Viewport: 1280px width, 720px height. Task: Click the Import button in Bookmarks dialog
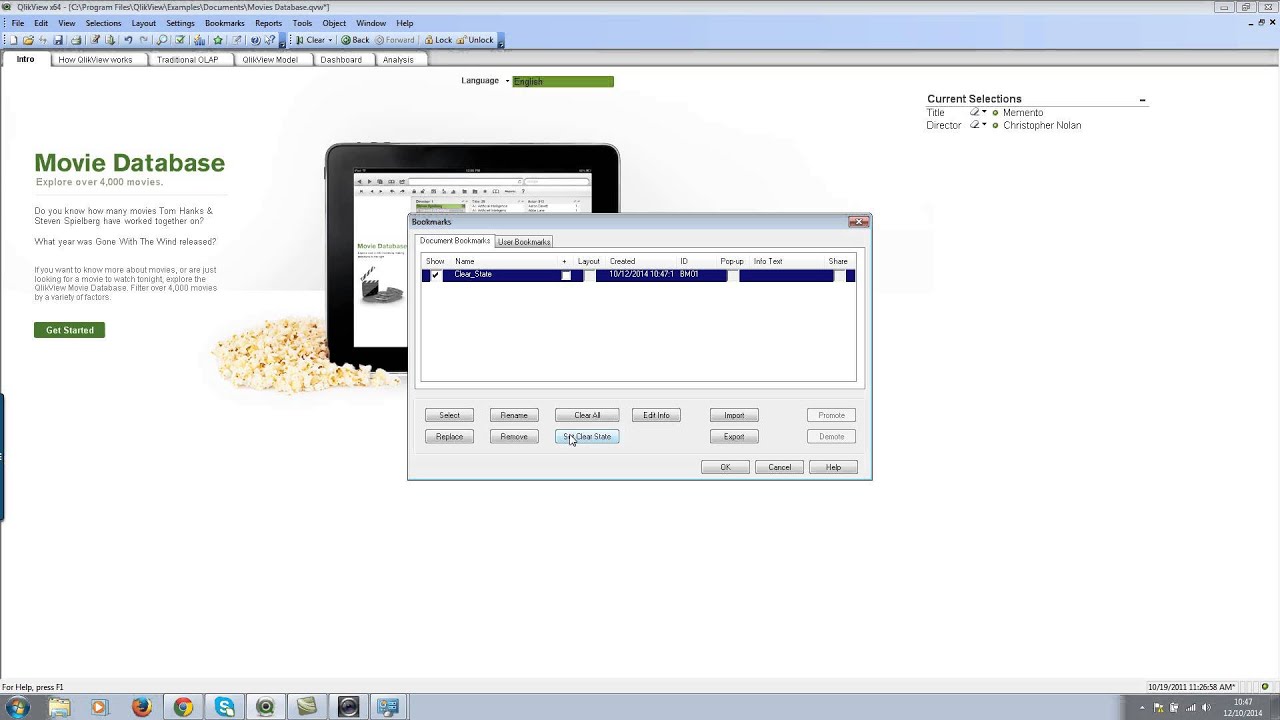tap(734, 416)
